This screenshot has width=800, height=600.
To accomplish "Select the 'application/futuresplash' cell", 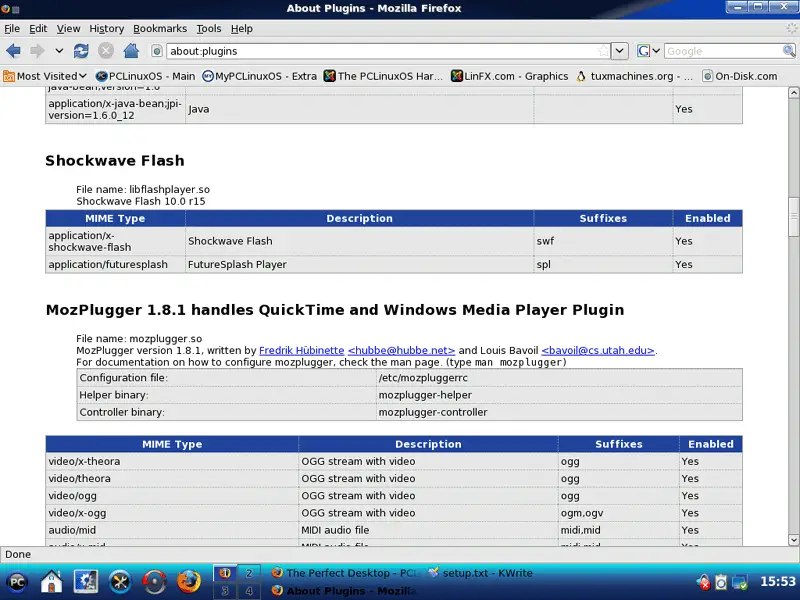I will [x=115, y=264].
